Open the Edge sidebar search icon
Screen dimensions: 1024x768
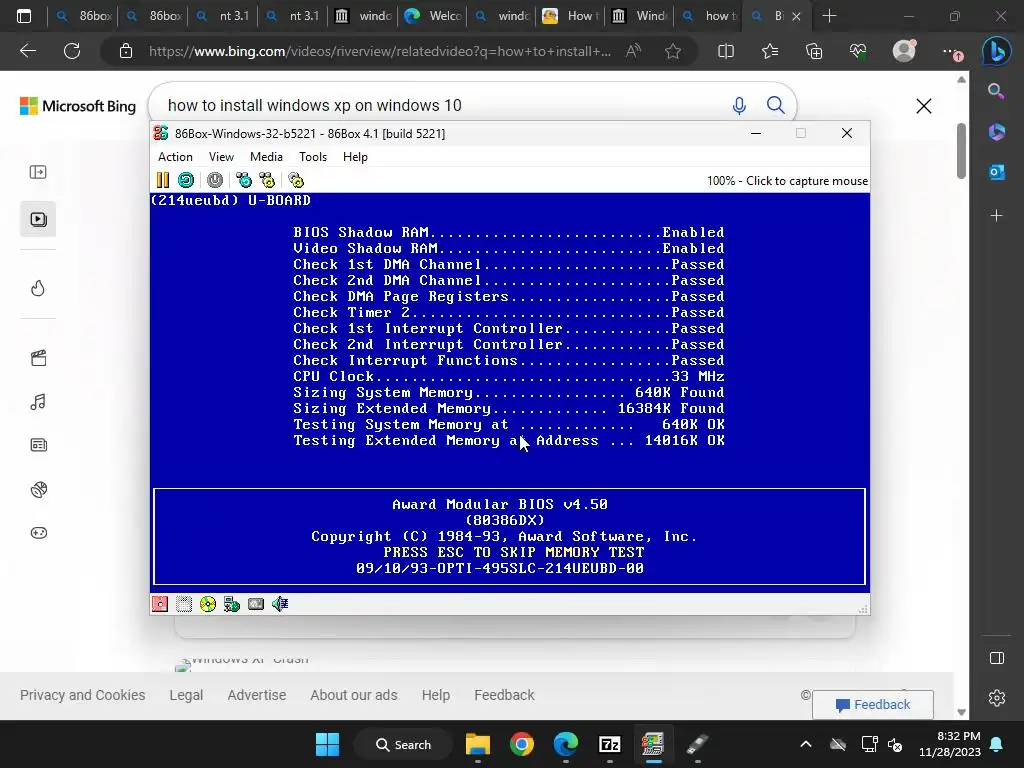tap(996, 91)
